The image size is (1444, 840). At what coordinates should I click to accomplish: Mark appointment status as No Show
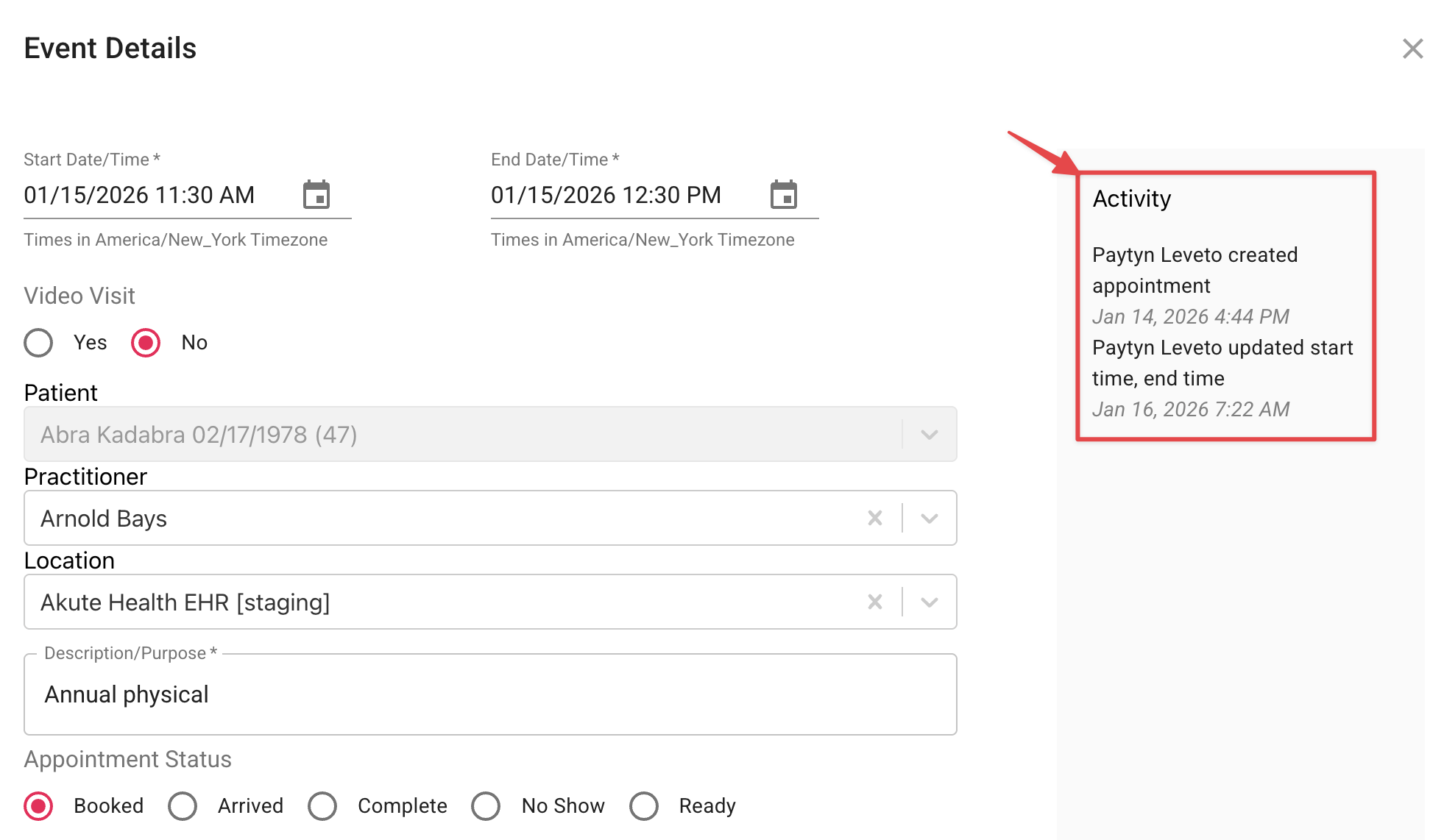[486, 806]
